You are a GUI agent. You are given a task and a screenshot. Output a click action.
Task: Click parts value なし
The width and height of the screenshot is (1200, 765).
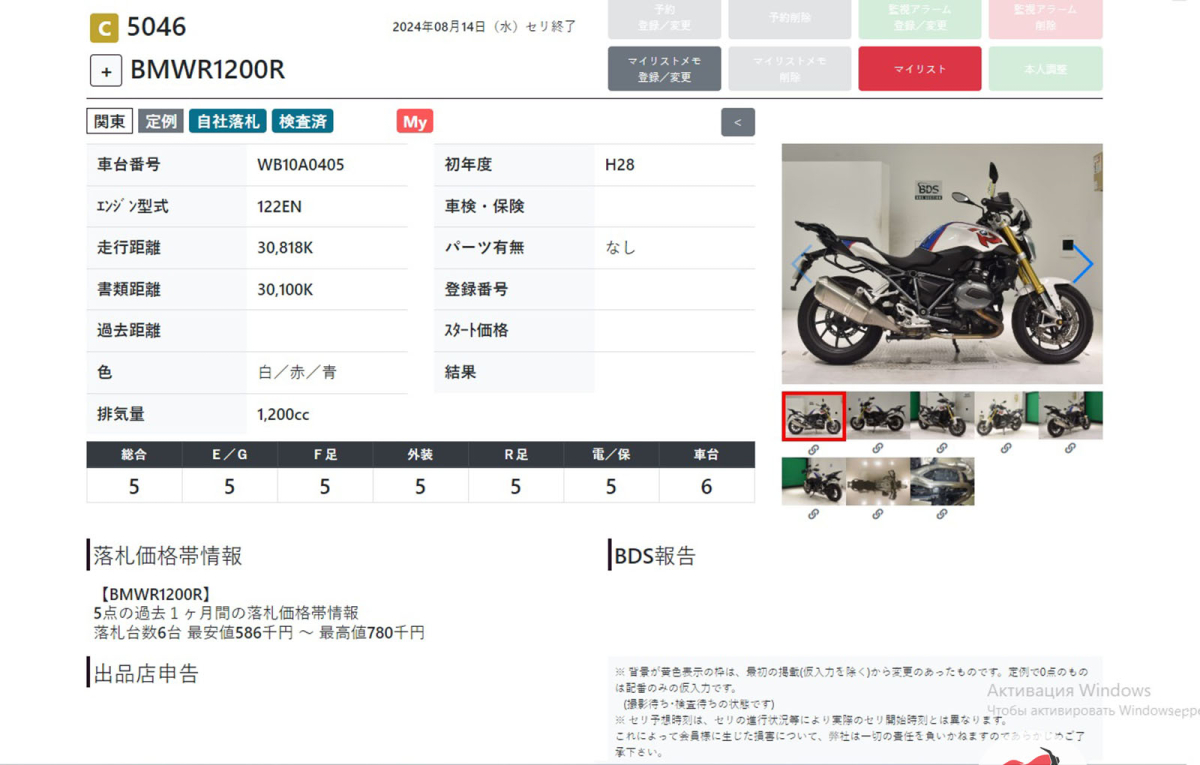click(620, 248)
